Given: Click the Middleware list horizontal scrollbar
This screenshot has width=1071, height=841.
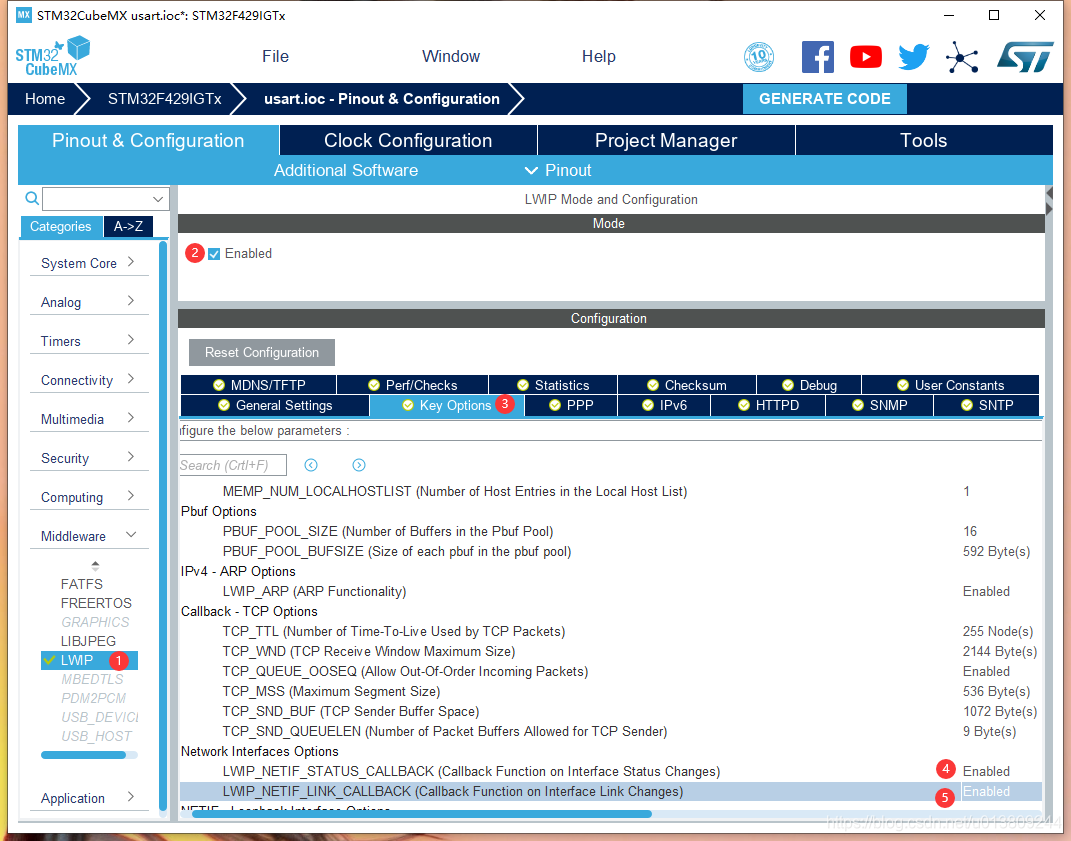Looking at the screenshot, I should coord(83,755).
